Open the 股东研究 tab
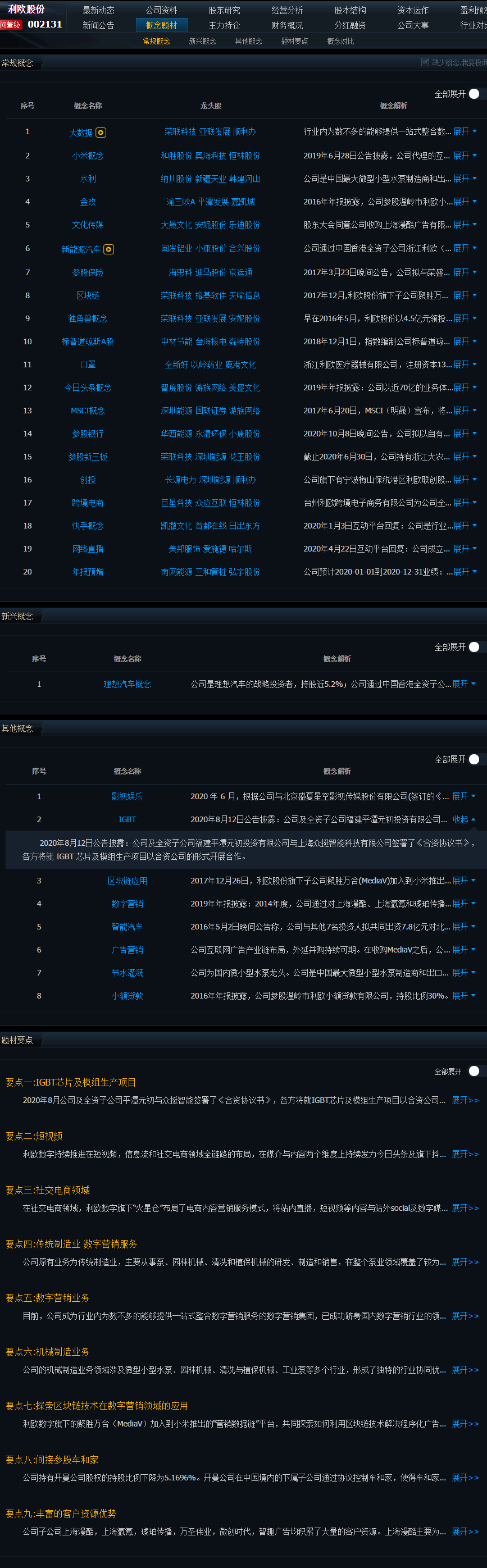Viewport: 487px width, 1568px height. (x=225, y=10)
